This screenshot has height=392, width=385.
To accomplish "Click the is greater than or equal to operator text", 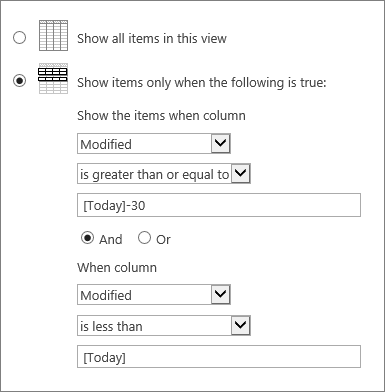I will coord(155,174).
